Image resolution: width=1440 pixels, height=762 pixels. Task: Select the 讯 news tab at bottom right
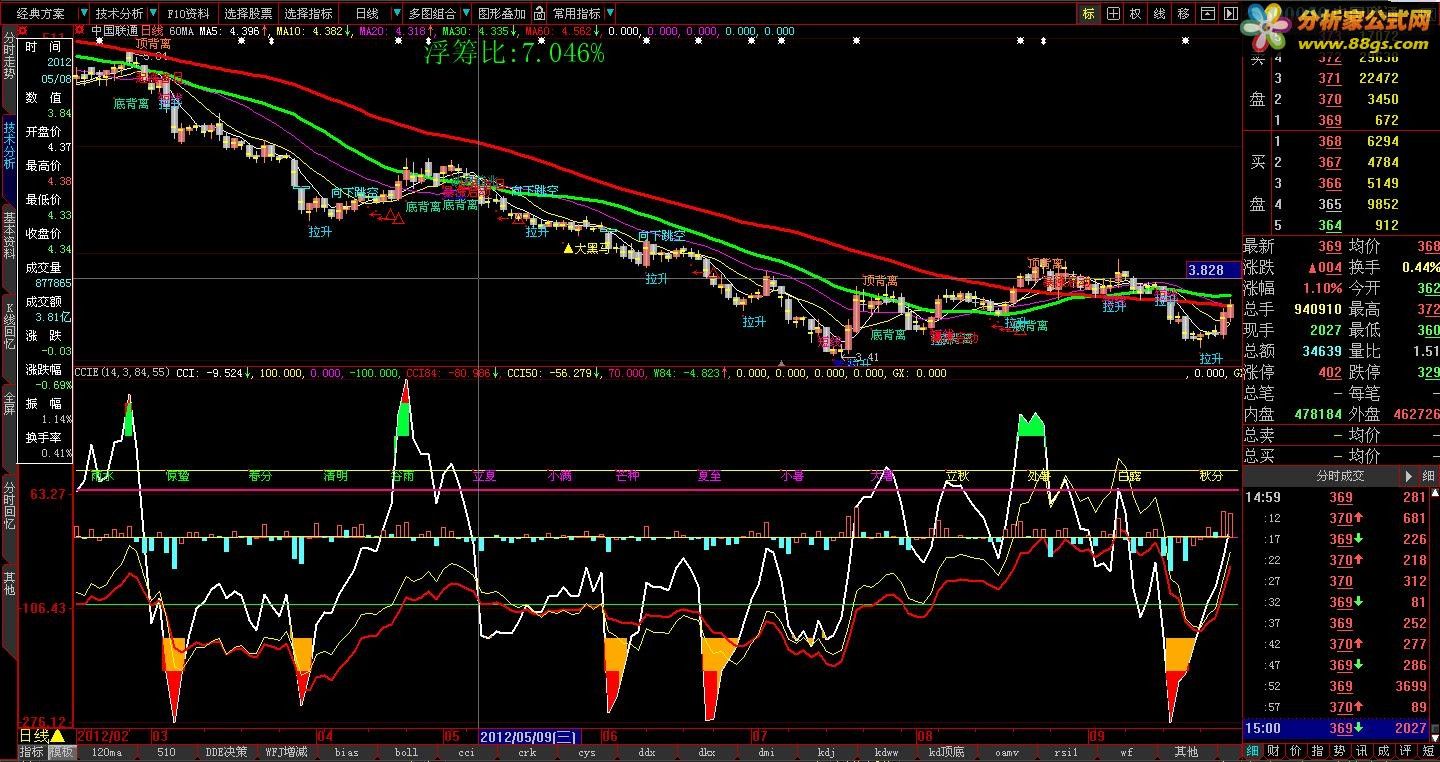1362,751
